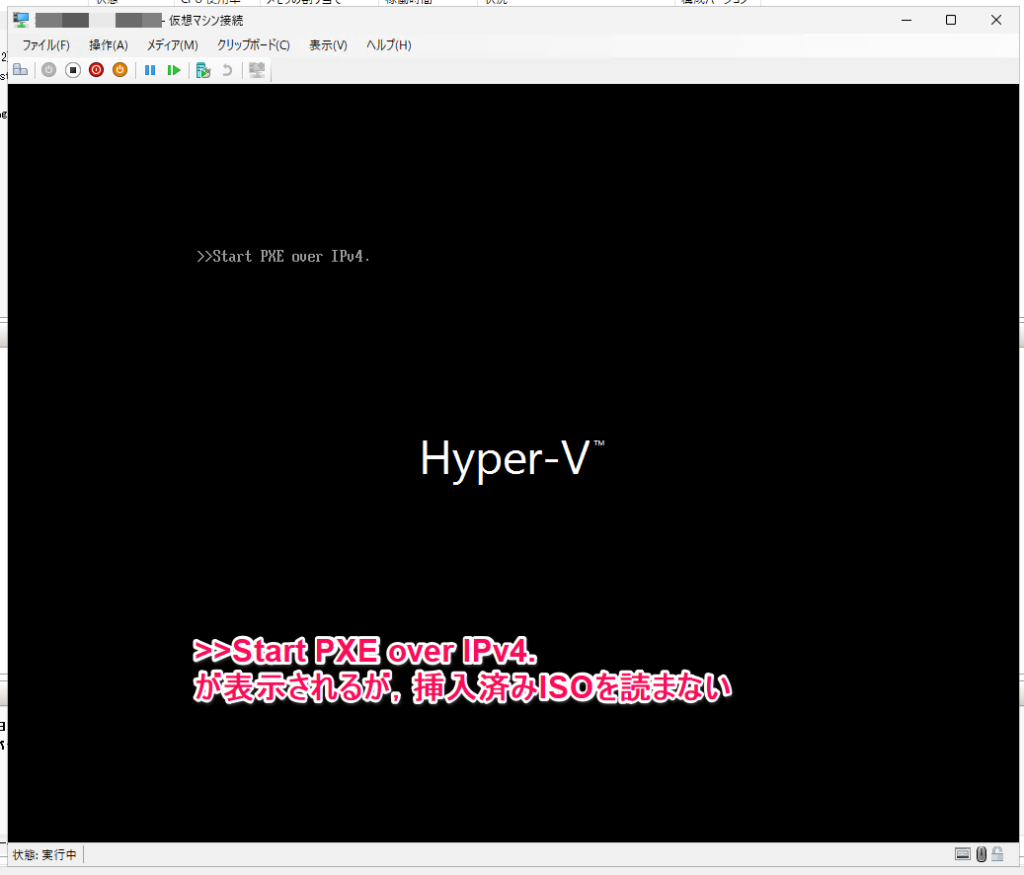Minimize the virtual machine connection window

point(906,20)
